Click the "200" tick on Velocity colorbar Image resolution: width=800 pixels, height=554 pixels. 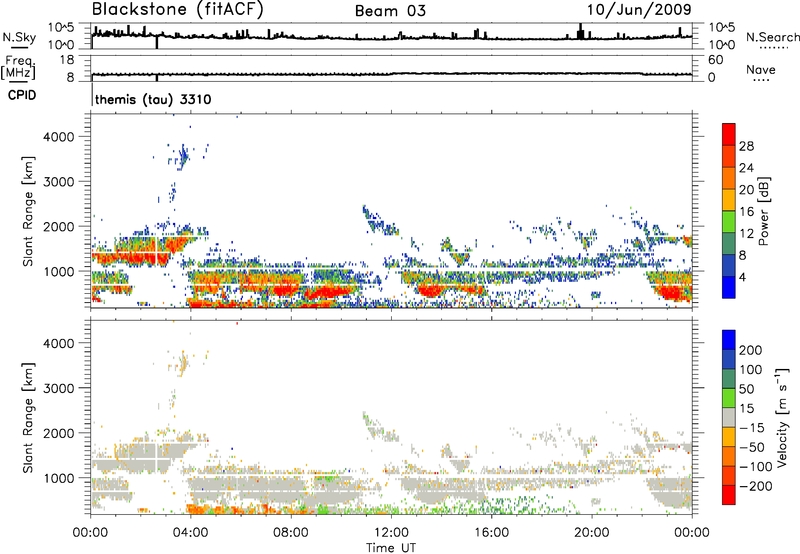pos(751,350)
